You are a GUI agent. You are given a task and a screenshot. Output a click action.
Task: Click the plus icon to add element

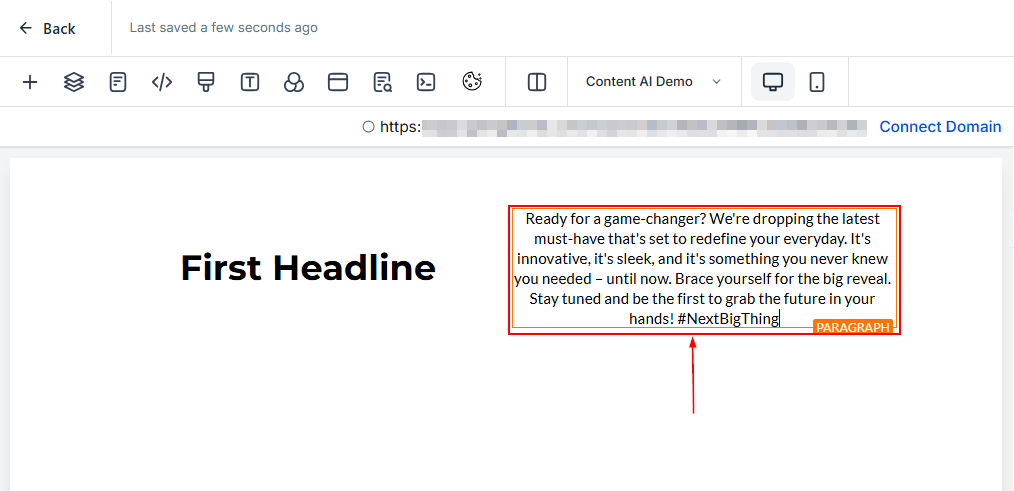(30, 82)
